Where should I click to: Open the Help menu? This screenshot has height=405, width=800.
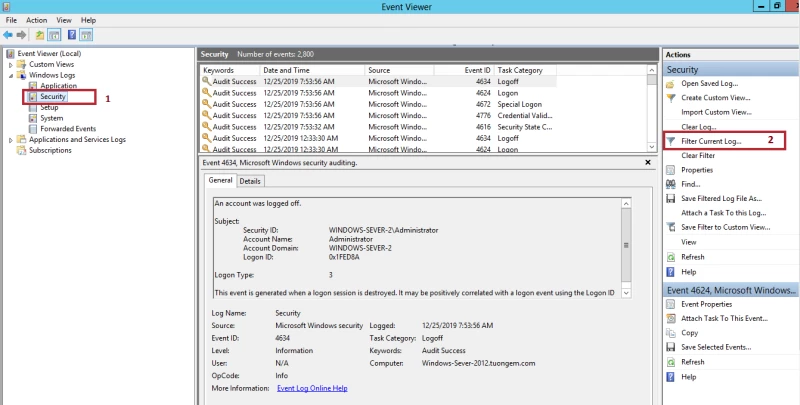(x=88, y=20)
